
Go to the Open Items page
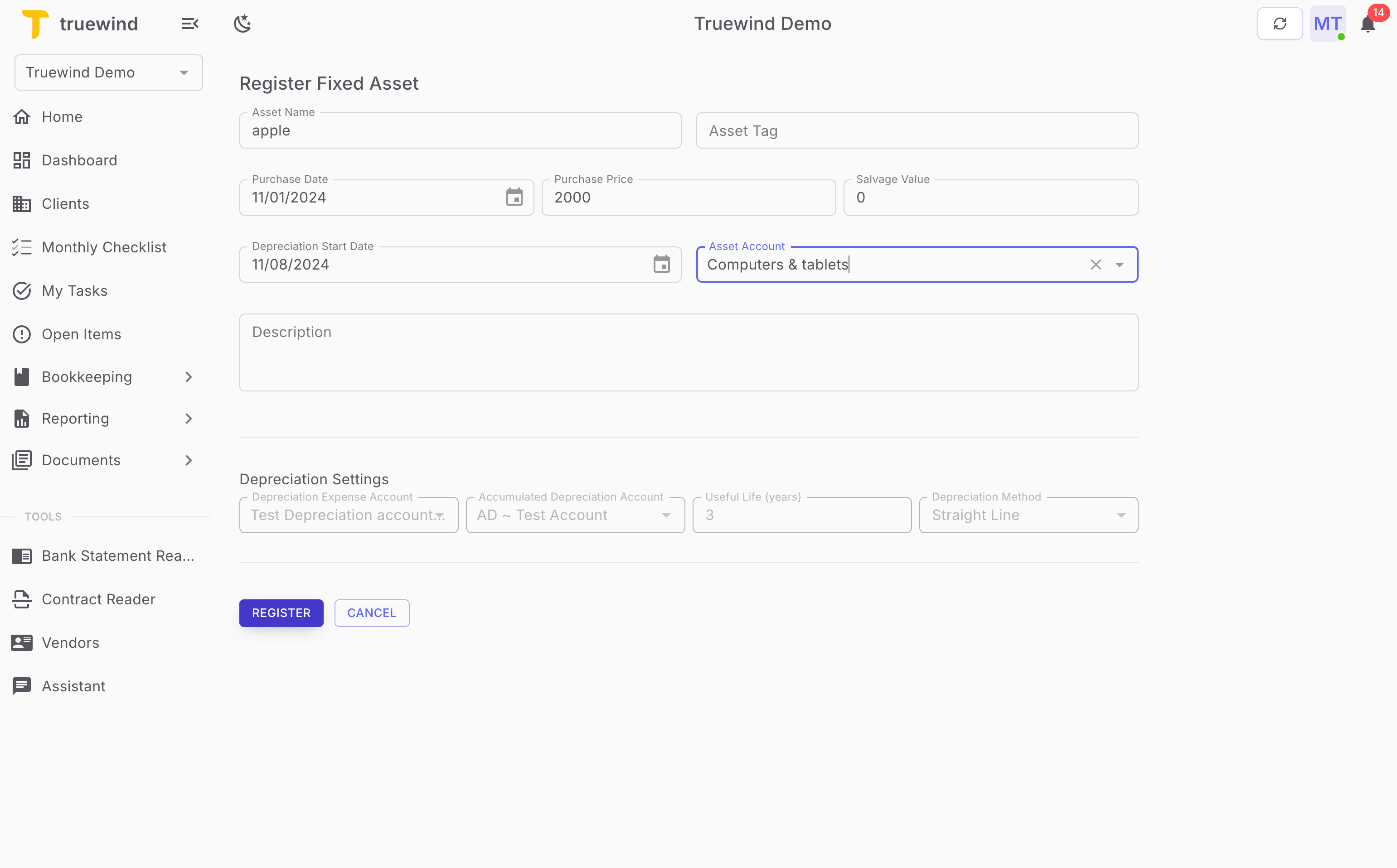click(x=82, y=333)
